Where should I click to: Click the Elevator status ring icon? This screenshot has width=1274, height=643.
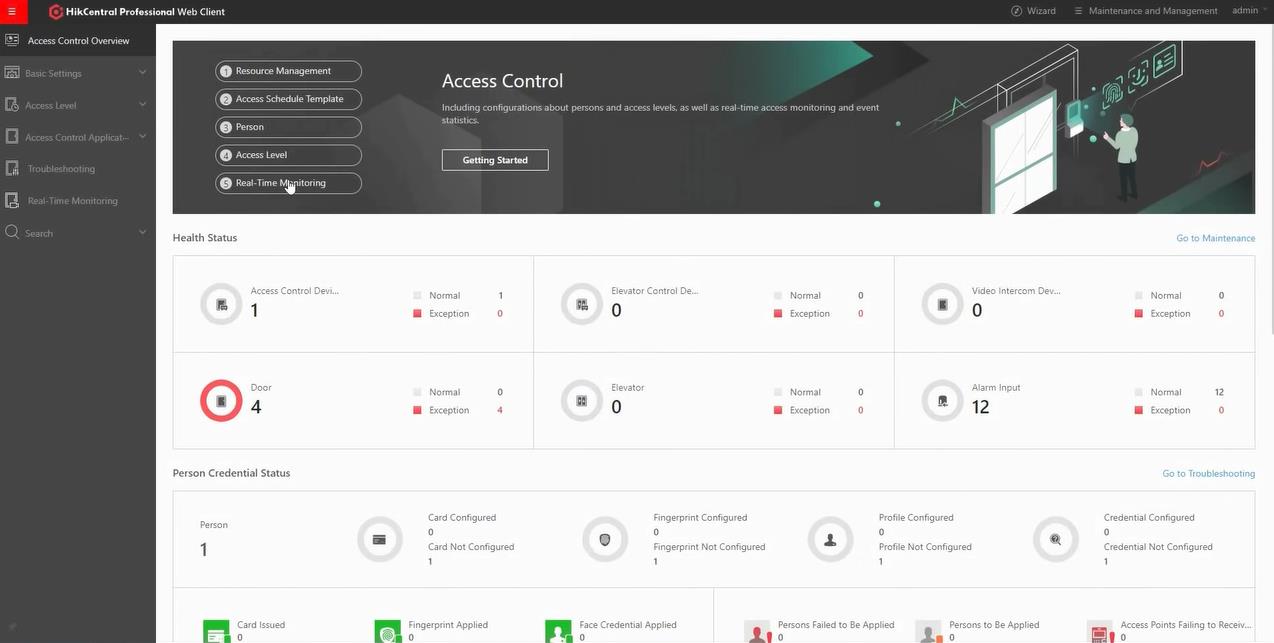[582, 401]
